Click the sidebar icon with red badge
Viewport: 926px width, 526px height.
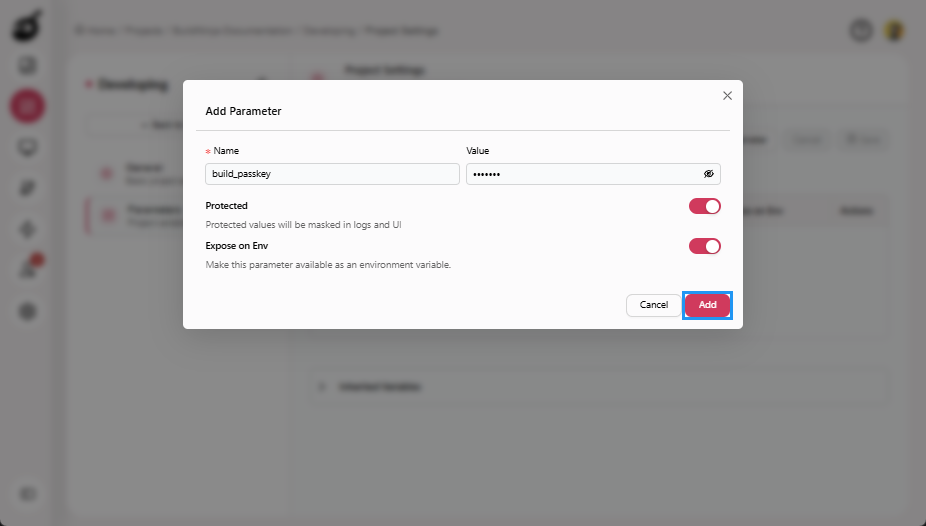(x=29, y=268)
